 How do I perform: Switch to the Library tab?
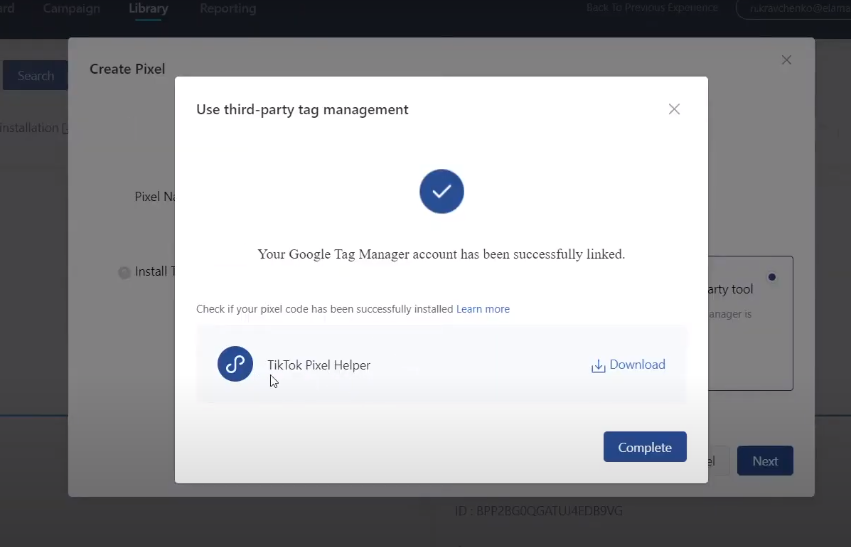(x=148, y=9)
